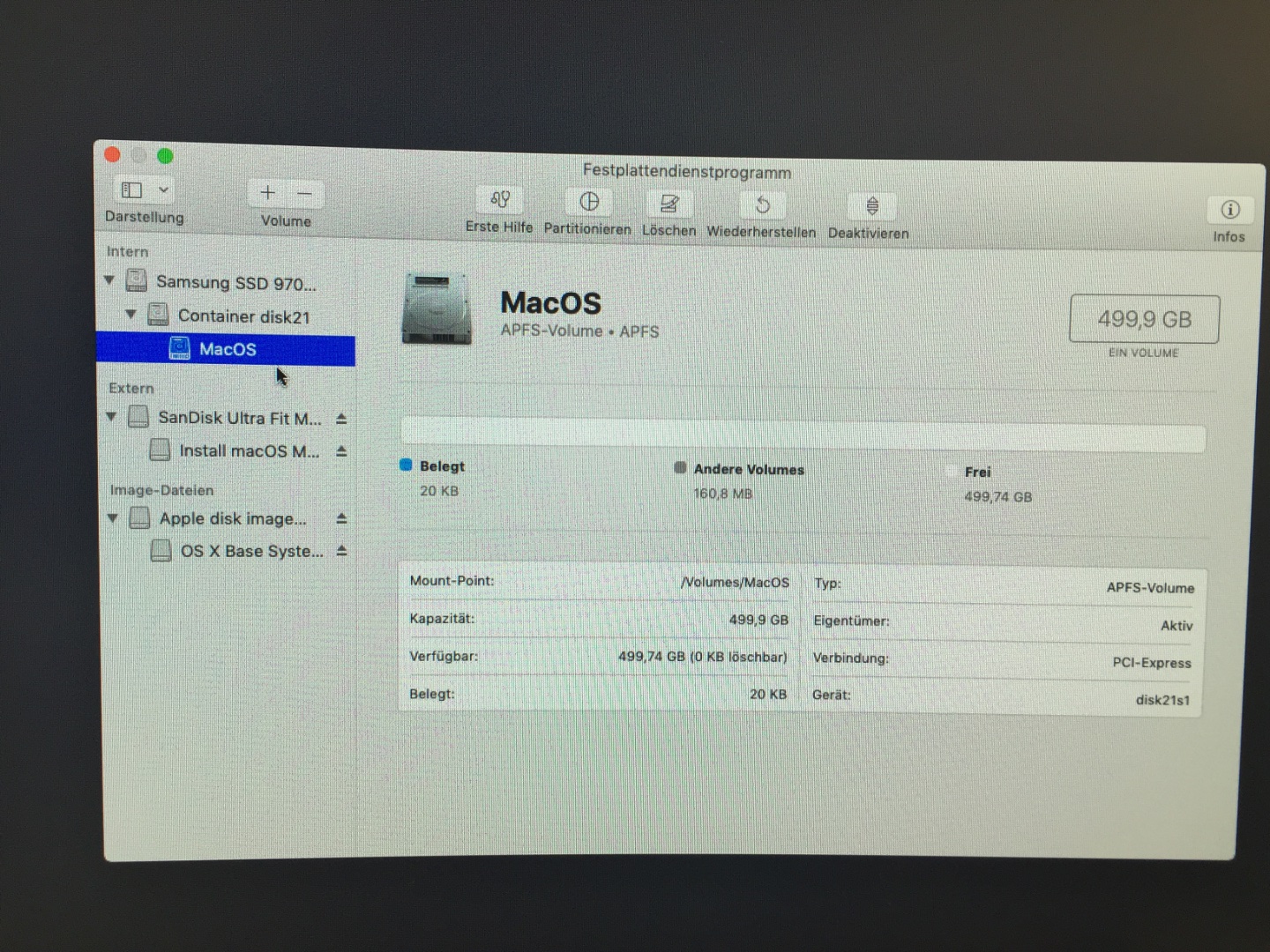Image resolution: width=1270 pixels, height=952 pixels.
Task: Click the disk usage bar
Action: (x=803, y=436)
